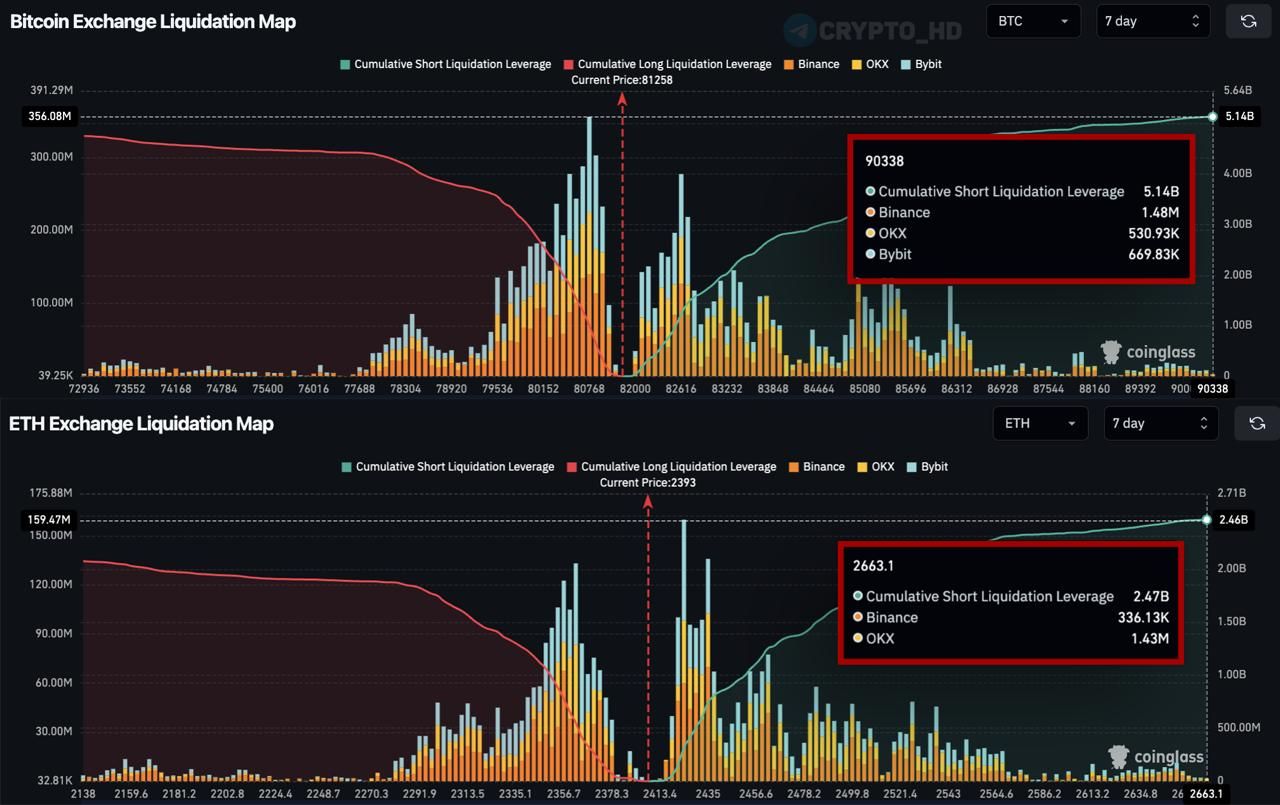Screen dimensions: 1280x805
Task: Click the 5.64B right axis label
Action: [1238, 90]
